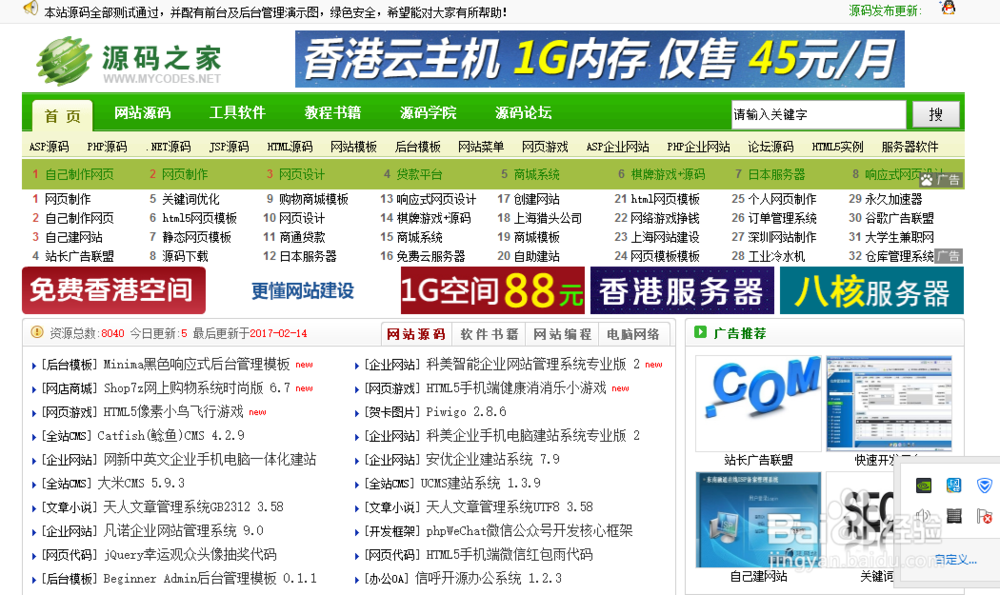Open Tencent PC Manager shield tray icon

pyautogui.click(x=984, y=485)
